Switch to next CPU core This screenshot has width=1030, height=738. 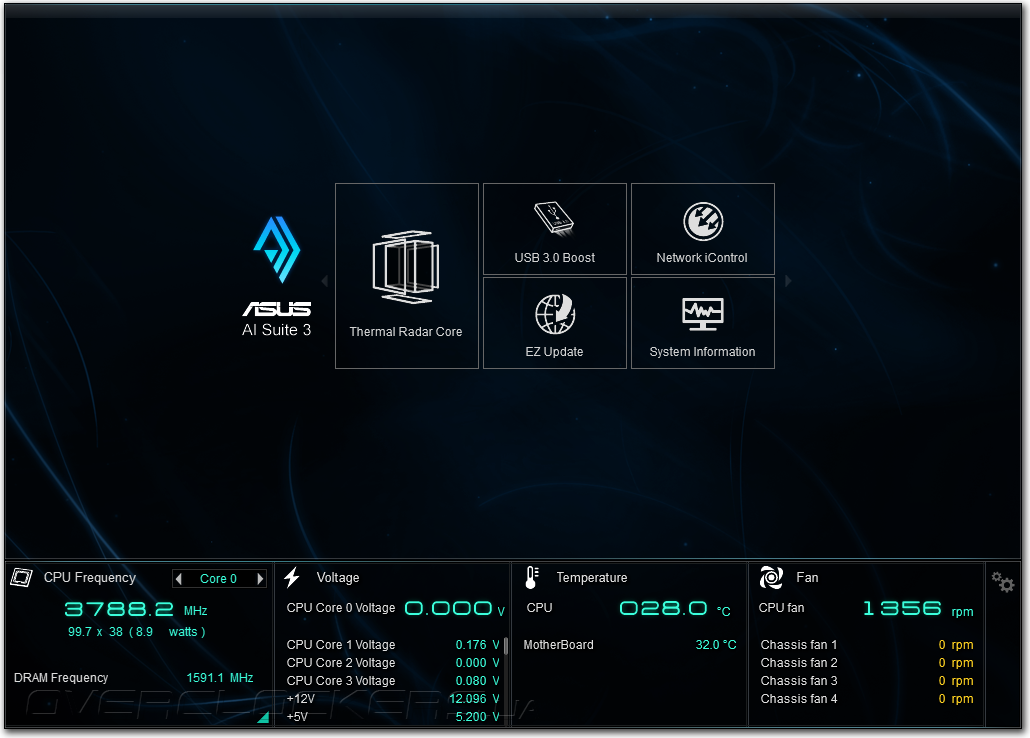[x=260, y=579]
